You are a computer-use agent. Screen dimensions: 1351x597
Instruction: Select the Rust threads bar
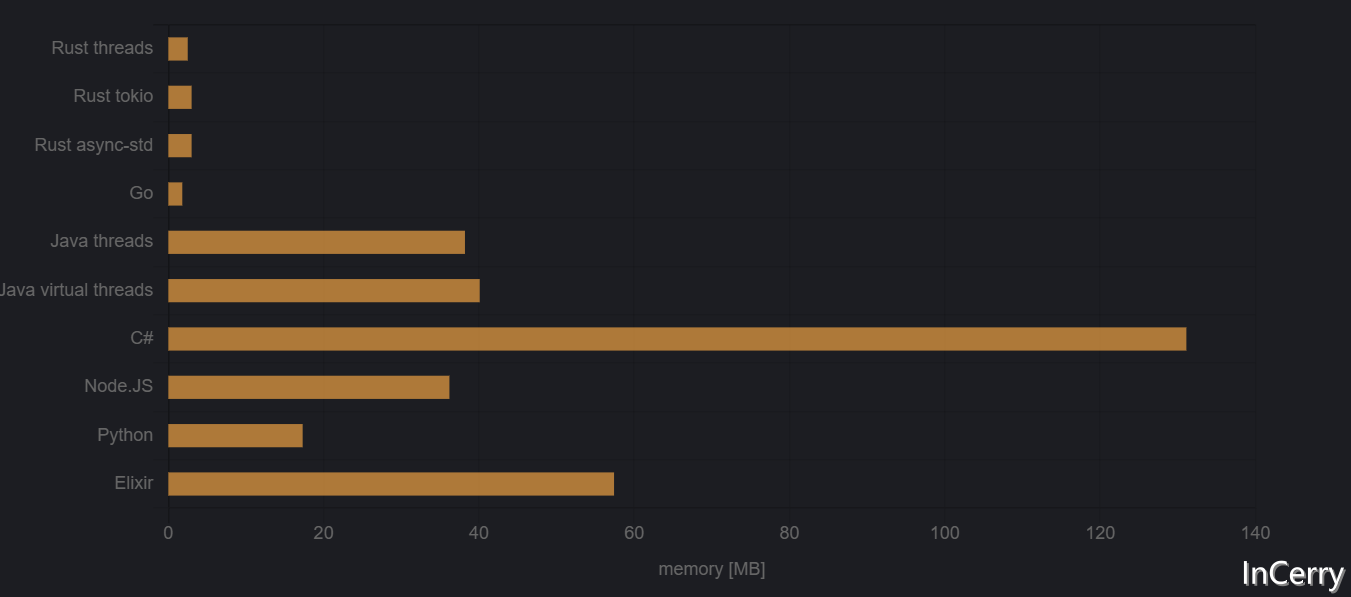tap(178, 49)
